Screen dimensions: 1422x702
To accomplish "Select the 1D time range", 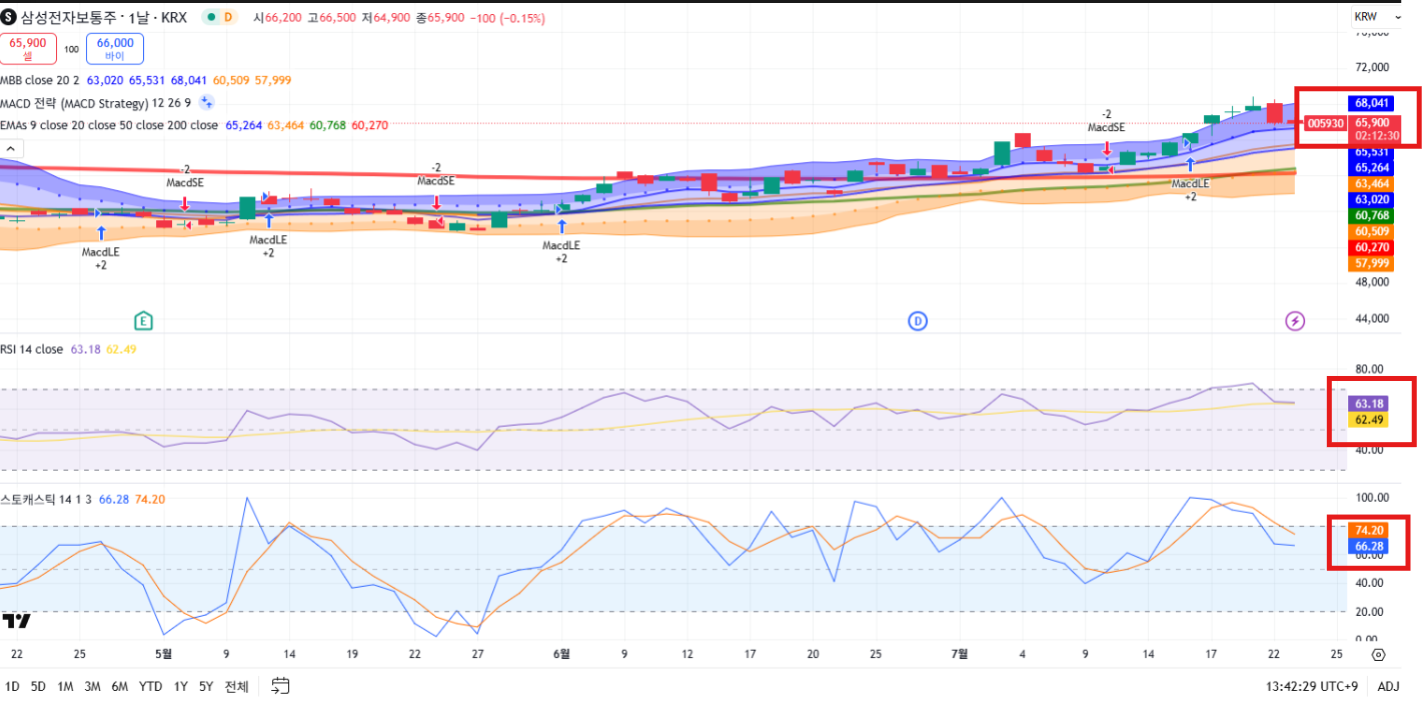I will click(12, 686).
